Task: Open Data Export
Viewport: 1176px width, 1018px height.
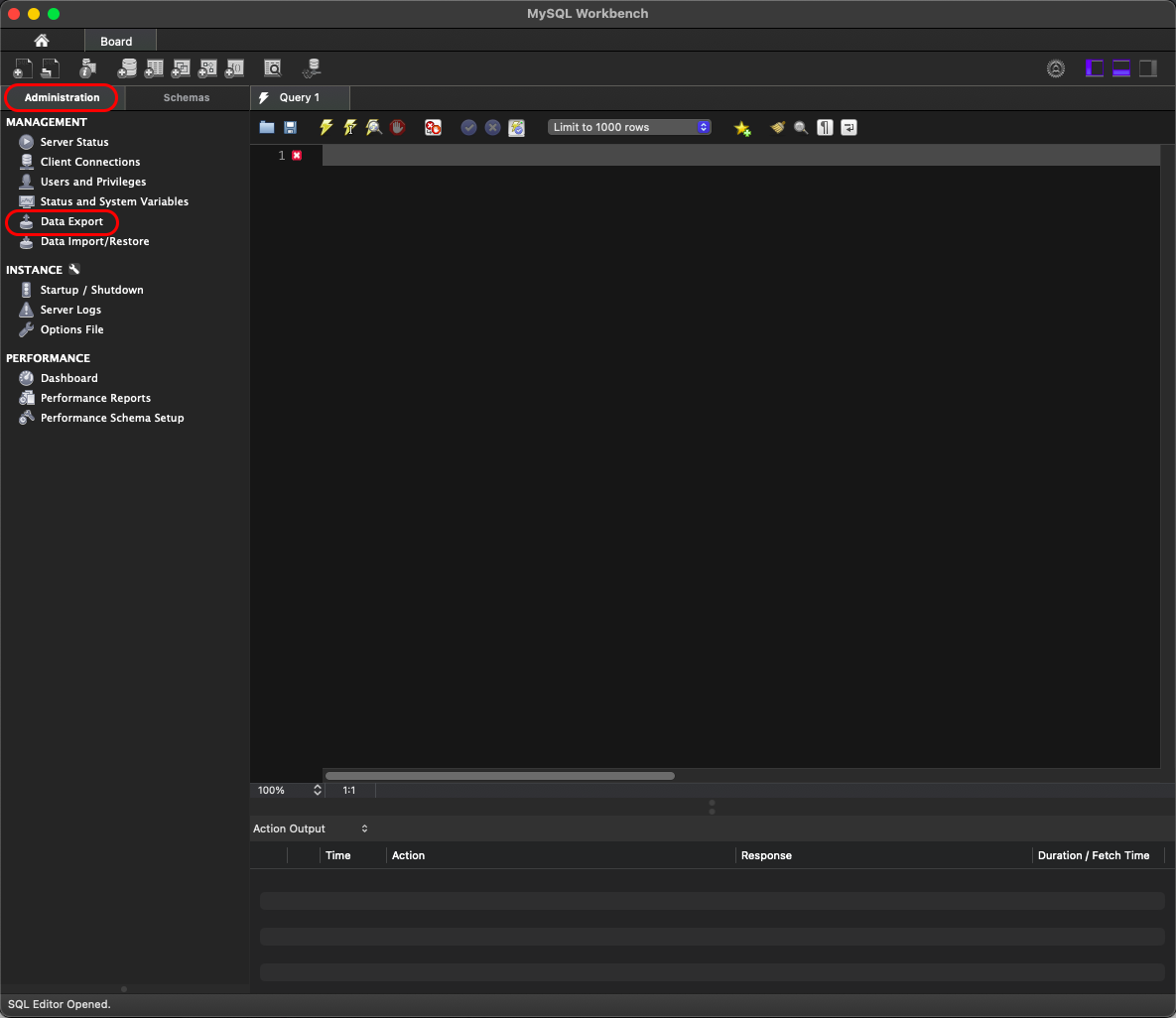Action: tap(71, 221)
